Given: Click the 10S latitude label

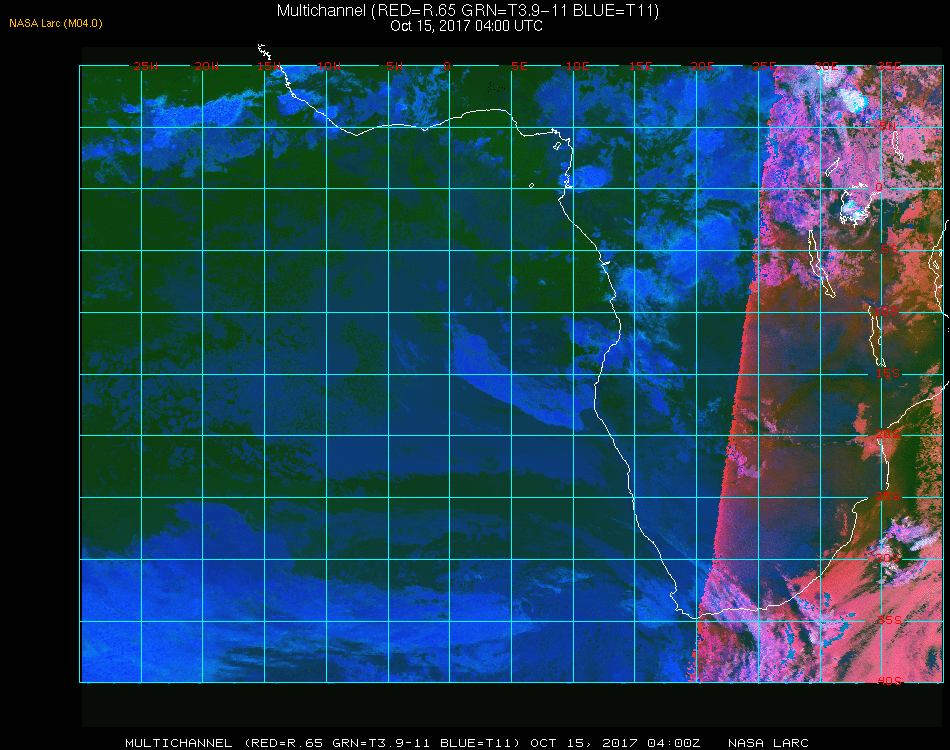Looking at the screenshot, I should coord(886,311).
